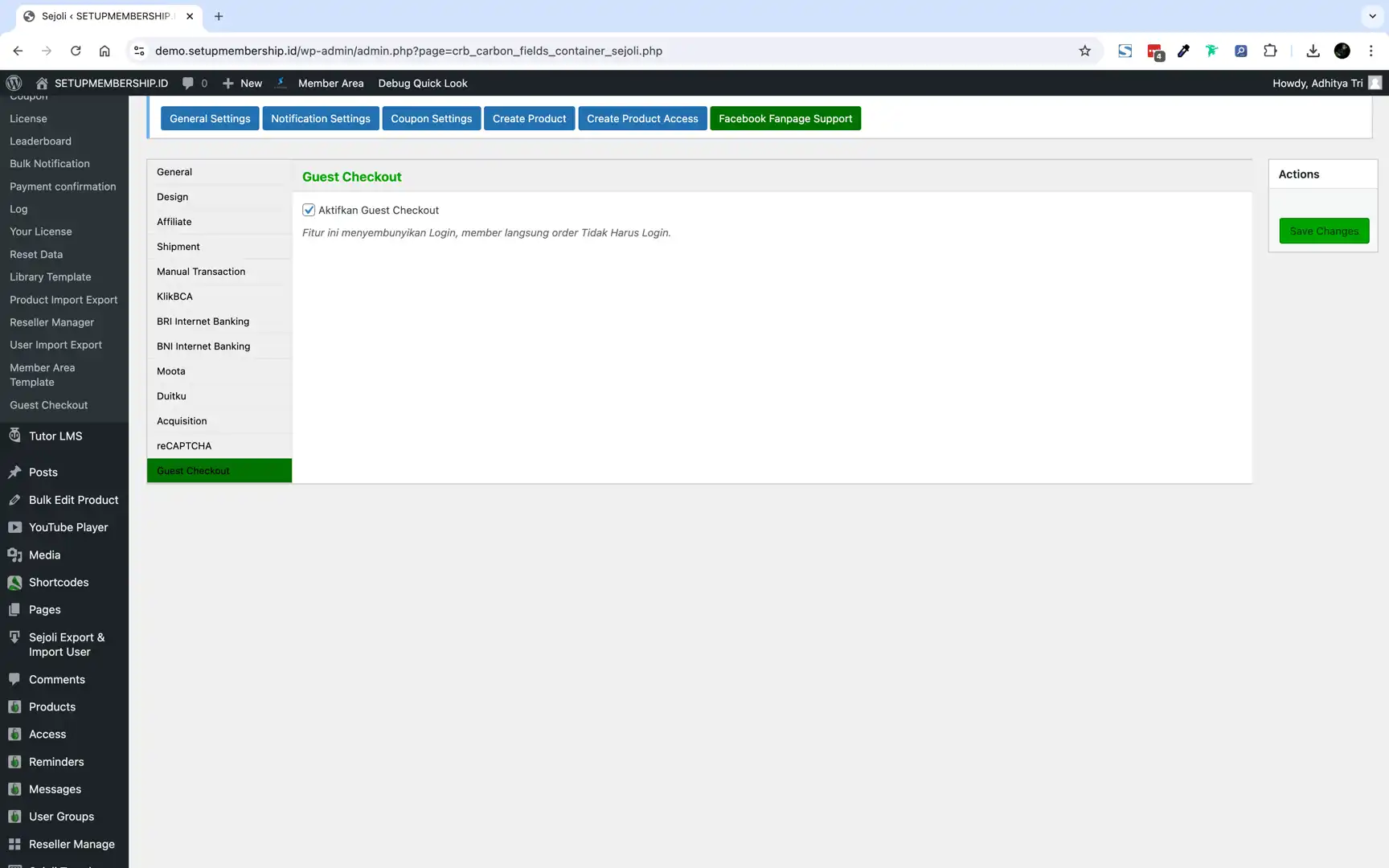Open the Create Product page
Screen dimensions: 1389x868
tap(529, 118)
